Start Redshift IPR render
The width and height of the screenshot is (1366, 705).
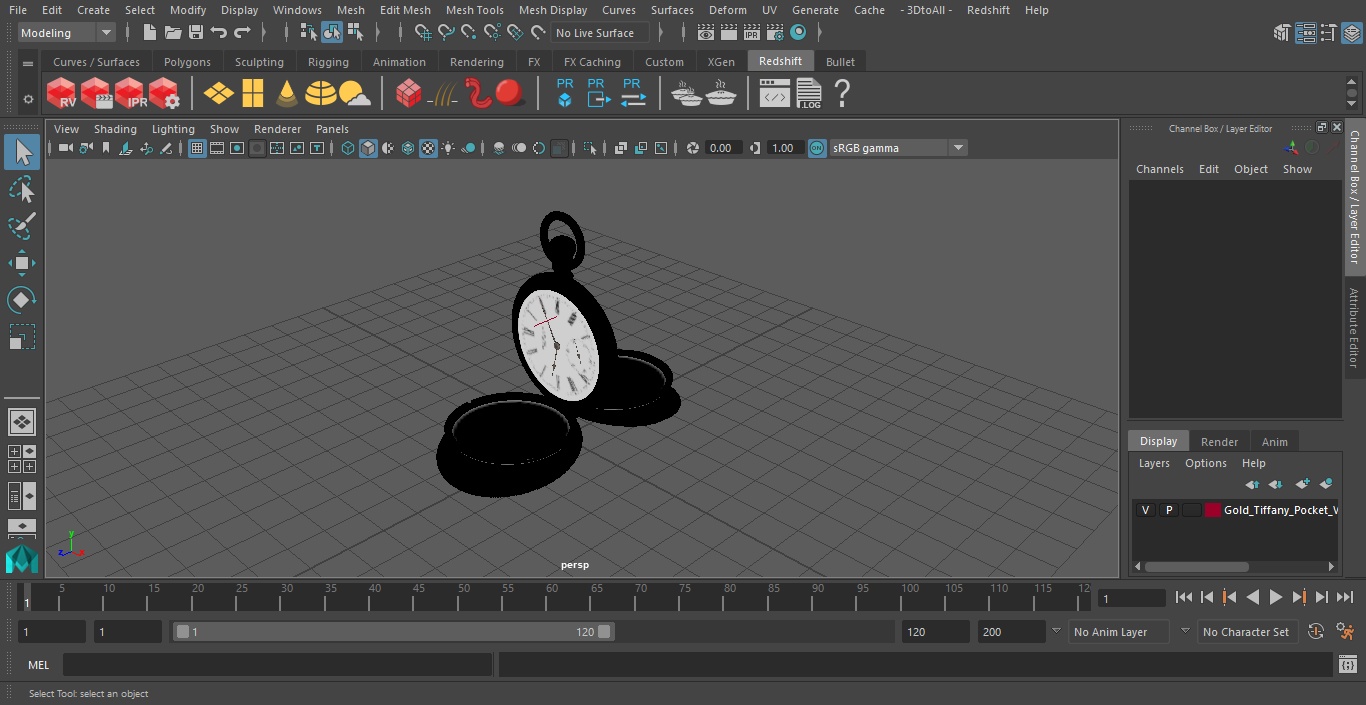pos(130,94)
